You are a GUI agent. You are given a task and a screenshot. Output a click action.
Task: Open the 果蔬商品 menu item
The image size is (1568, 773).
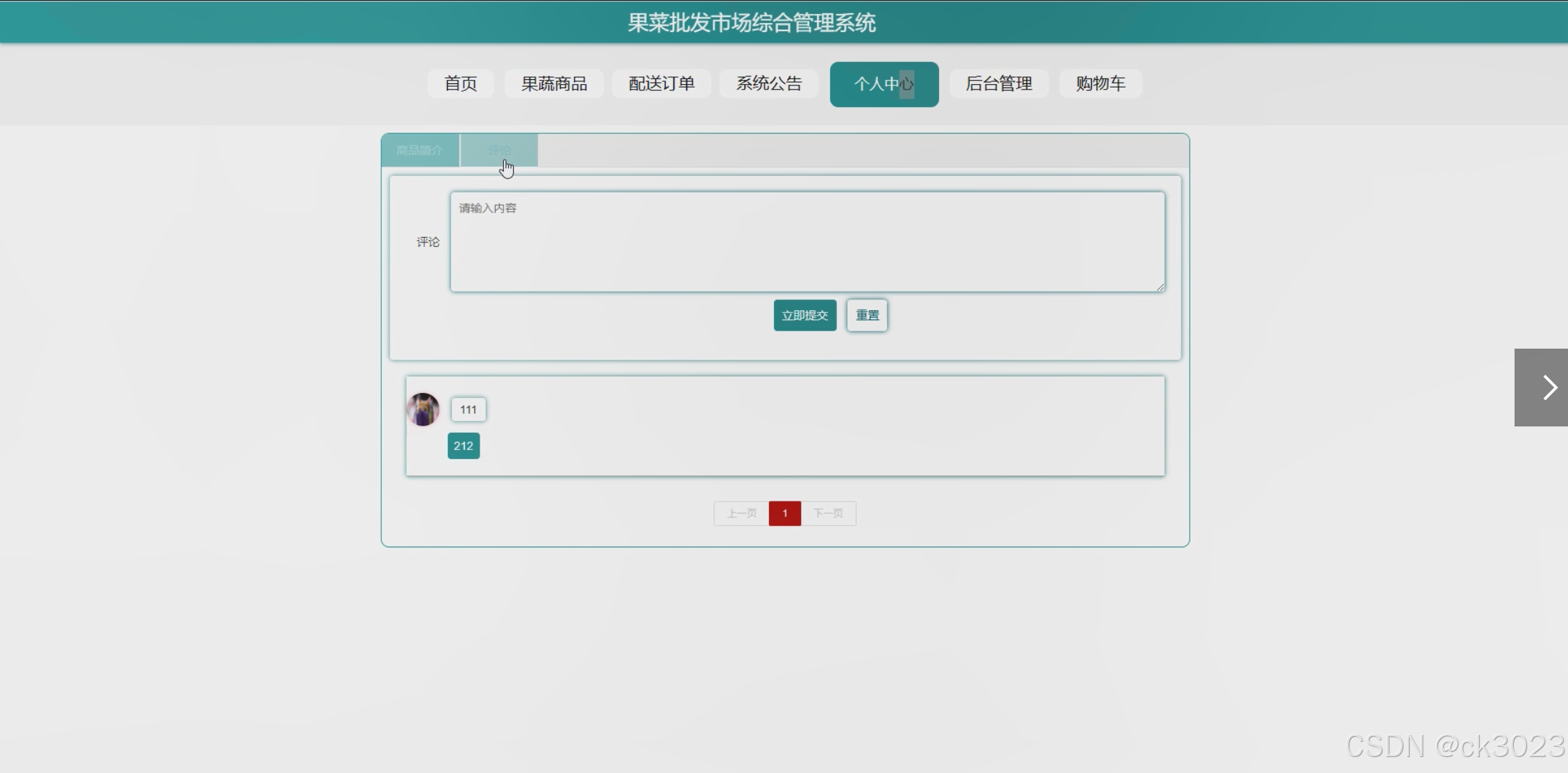(x=554, y=84)
